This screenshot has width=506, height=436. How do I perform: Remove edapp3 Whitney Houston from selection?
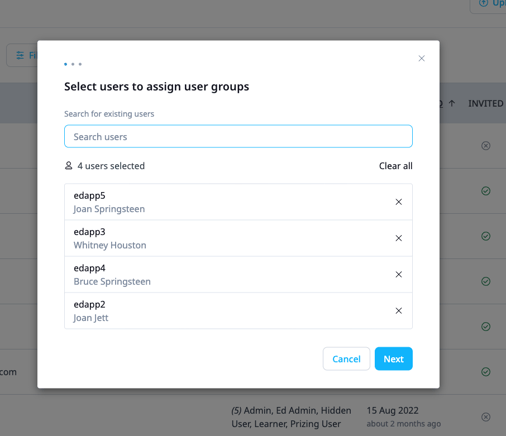click(398, 238)
